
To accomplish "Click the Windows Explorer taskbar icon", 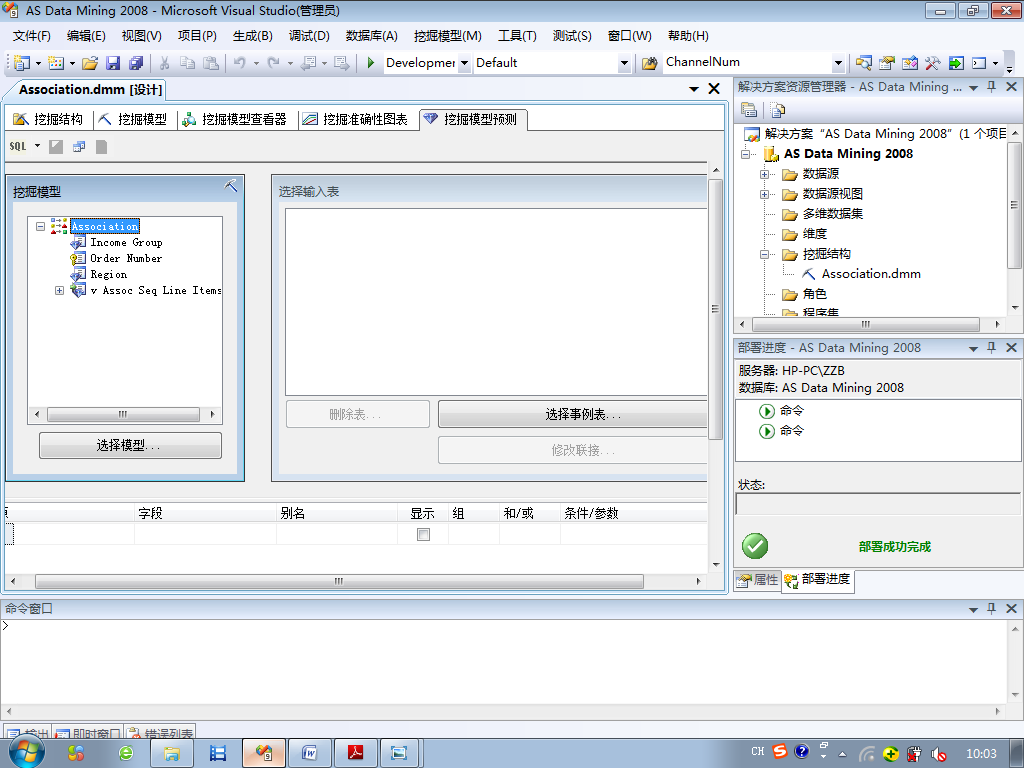I will coord(172,753).
